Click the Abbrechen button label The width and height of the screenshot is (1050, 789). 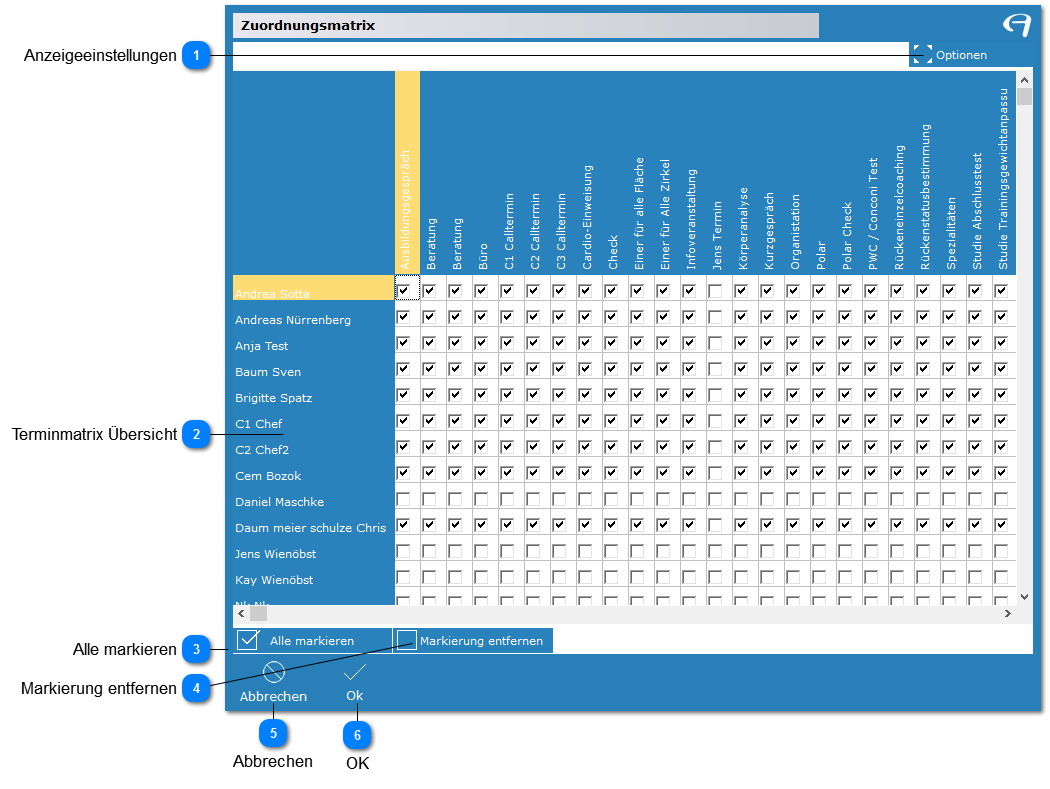[273, 697]
